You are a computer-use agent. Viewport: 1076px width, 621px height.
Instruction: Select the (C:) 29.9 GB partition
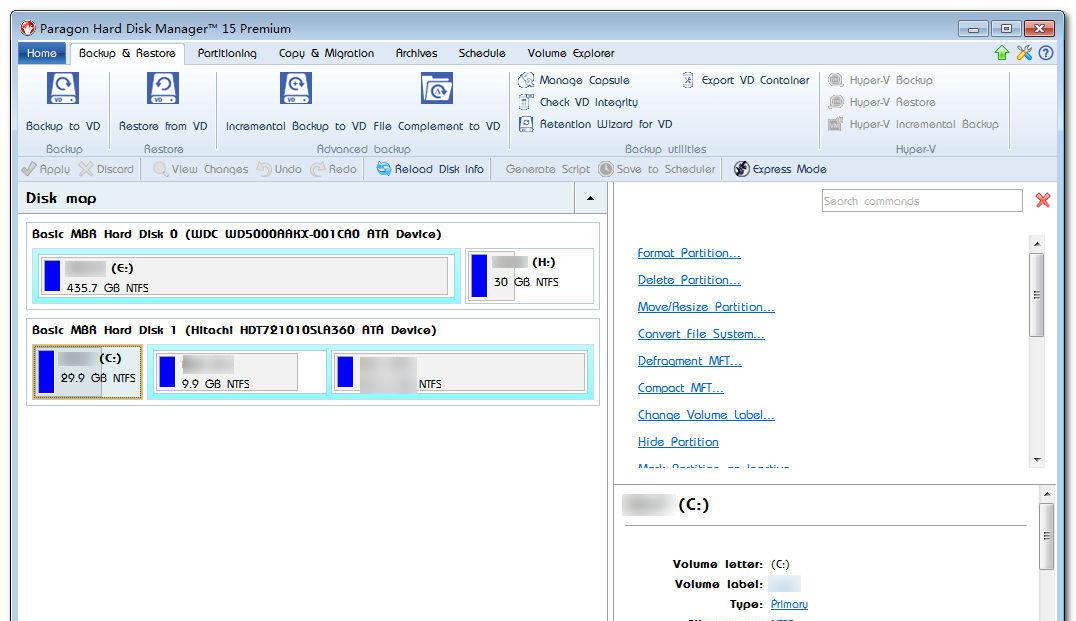88,372
